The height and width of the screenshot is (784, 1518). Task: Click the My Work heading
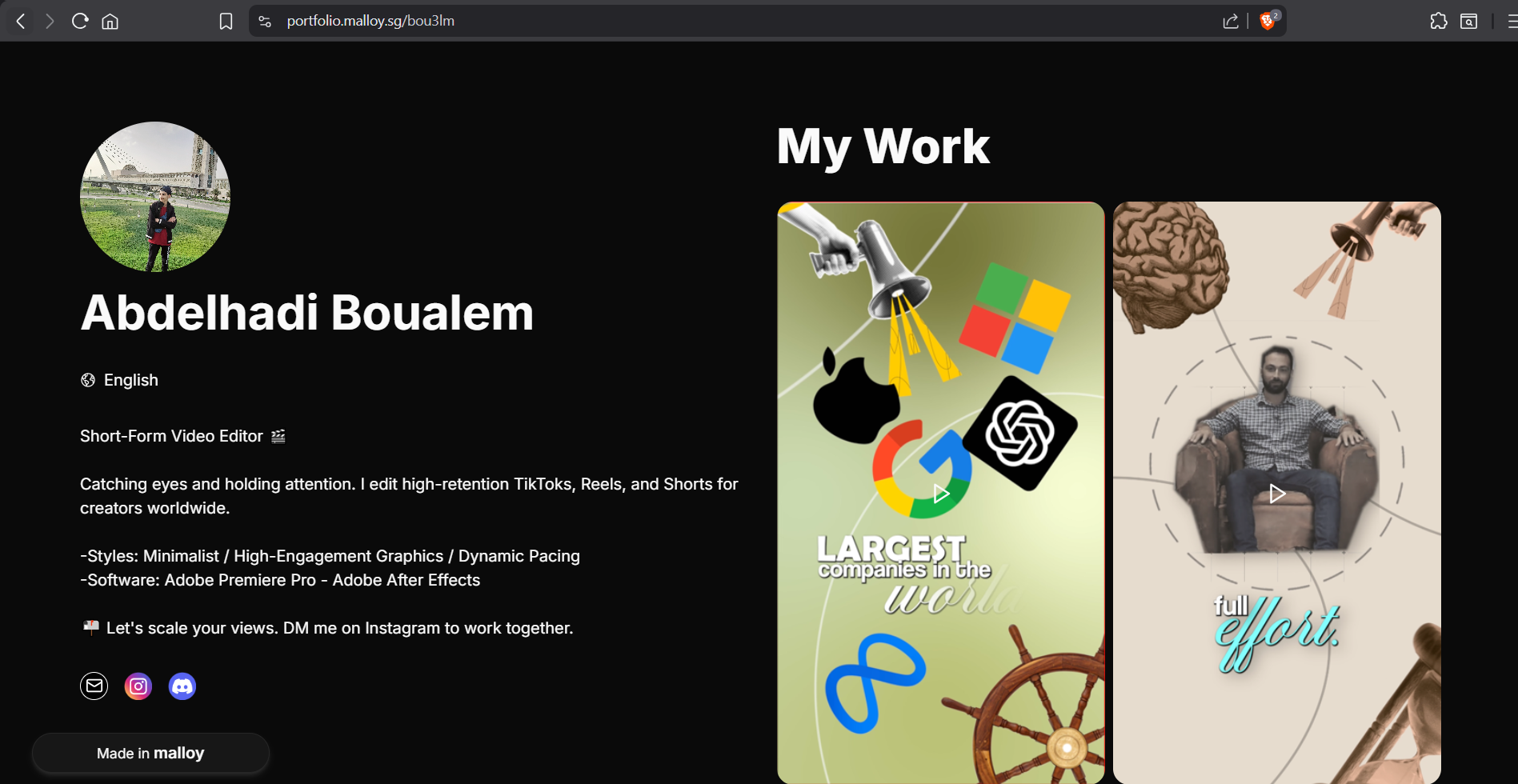[x=883, y=146]
